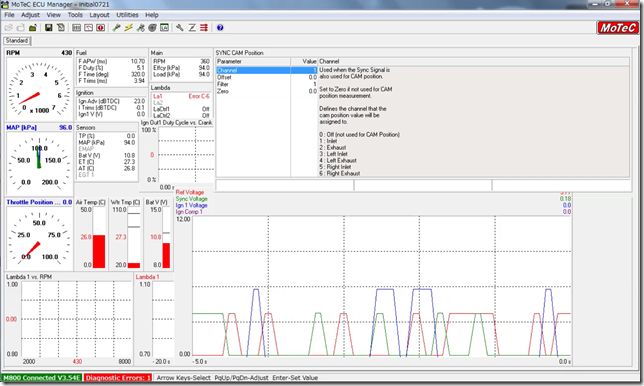The height and width of the screenshot is (386, 644).
Task: Open the Help menu
Action: pyautogui.click(x=152, y=15)
